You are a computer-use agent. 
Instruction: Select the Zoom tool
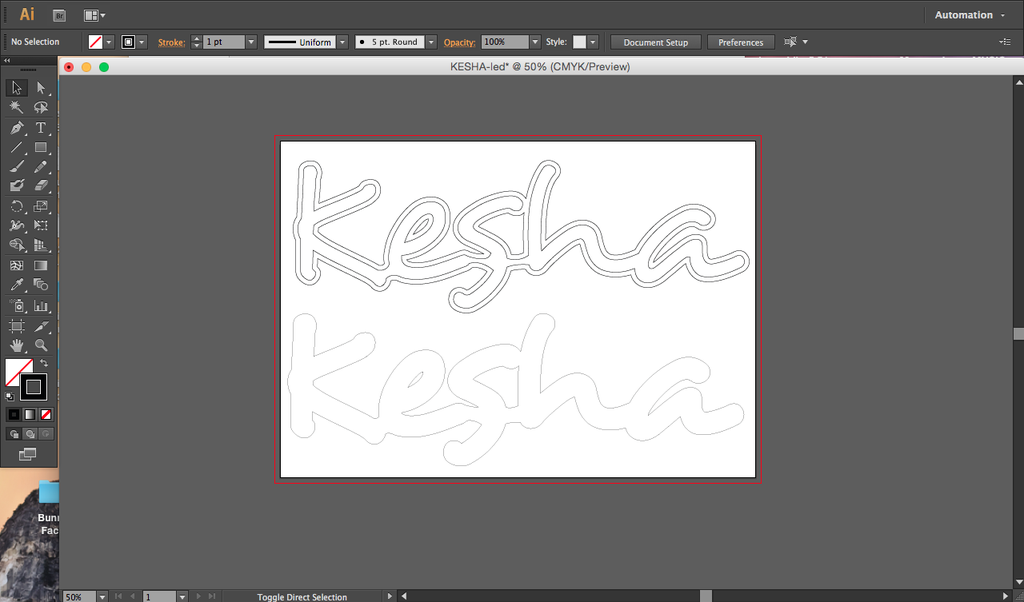pos(40,345)
